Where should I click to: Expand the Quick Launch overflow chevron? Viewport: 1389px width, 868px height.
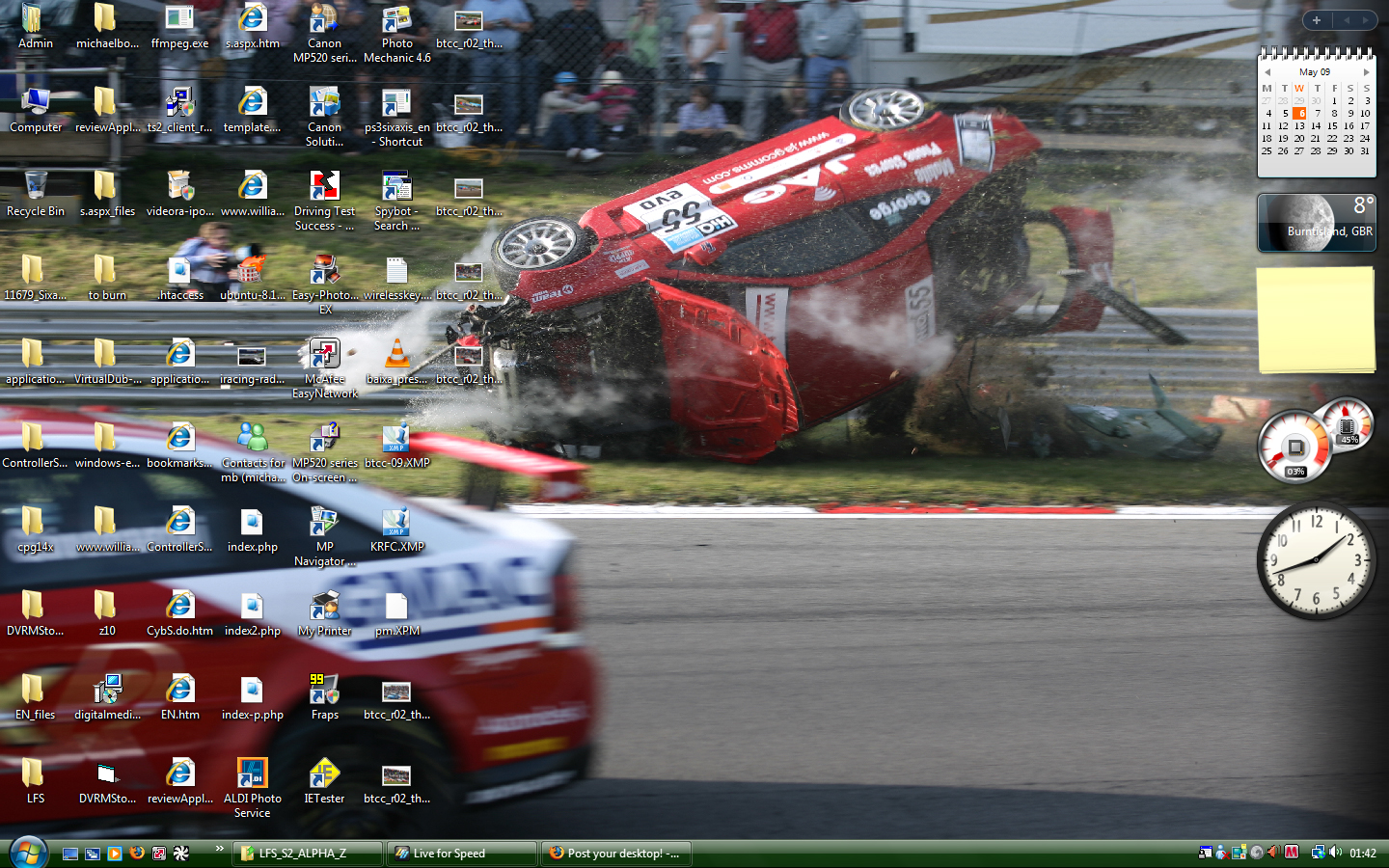220,849
